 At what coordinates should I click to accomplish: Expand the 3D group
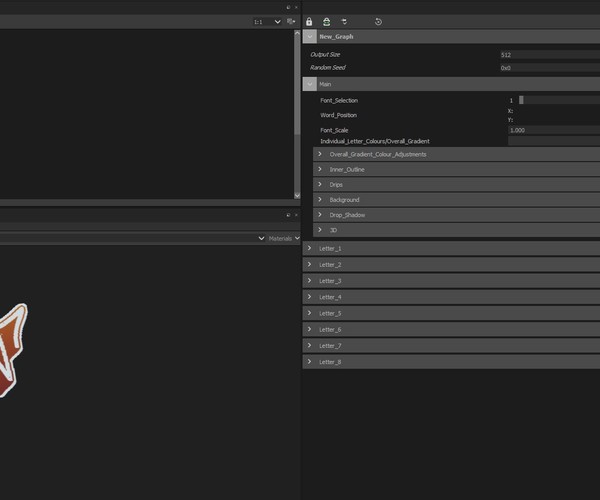320,230
